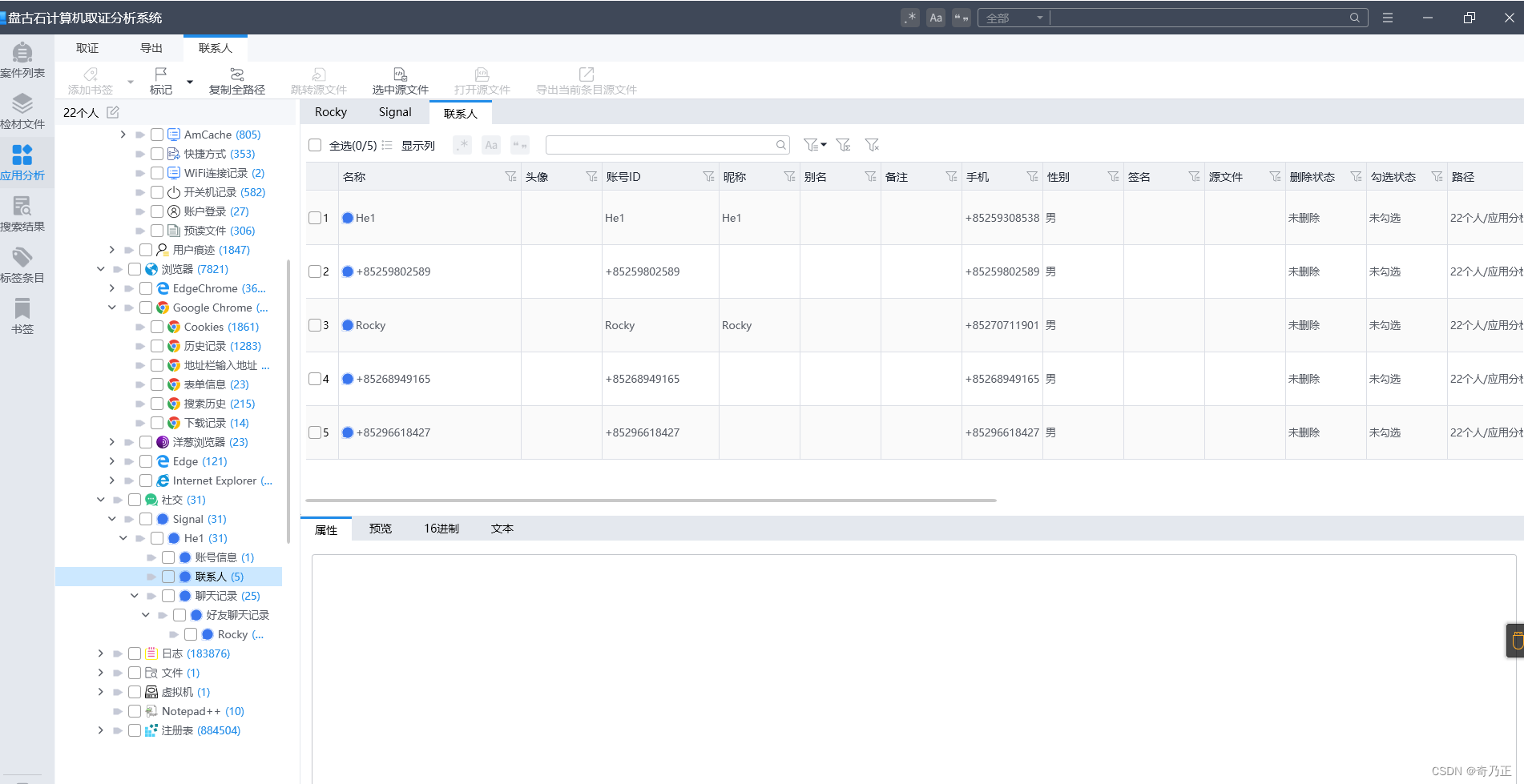Click the 复制全路径 toolbar icon

pyautogui.click(x=237, y=74)
